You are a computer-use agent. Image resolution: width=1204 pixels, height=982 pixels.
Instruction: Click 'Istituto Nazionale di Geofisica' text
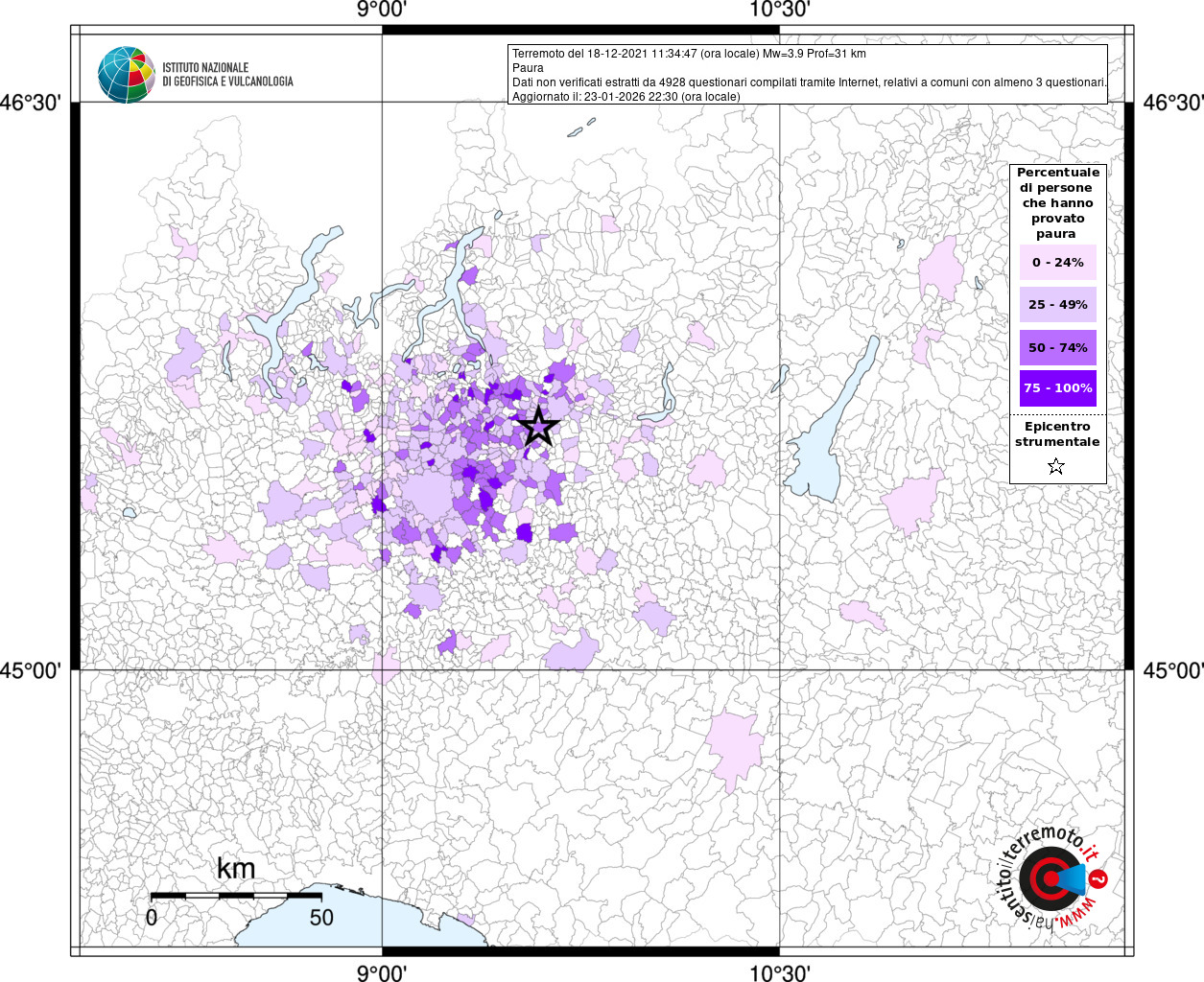point(227,75)
